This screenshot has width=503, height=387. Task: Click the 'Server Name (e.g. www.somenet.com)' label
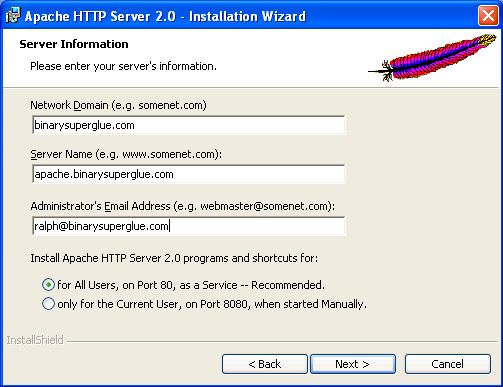(x=126, y=154)
